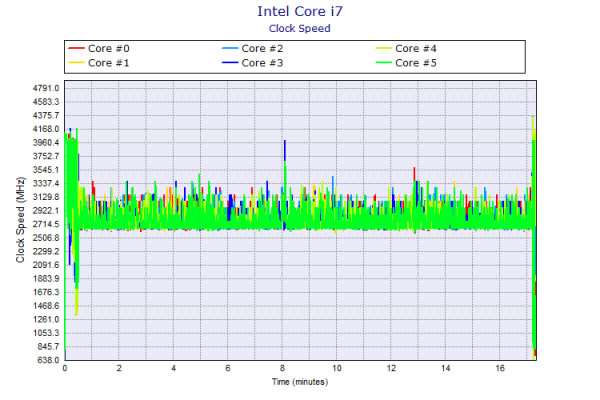Click the 2299.2 y-axis value
Image resolution: width=600 pixels, height=400 pixels.
click(x=46, y=251)
